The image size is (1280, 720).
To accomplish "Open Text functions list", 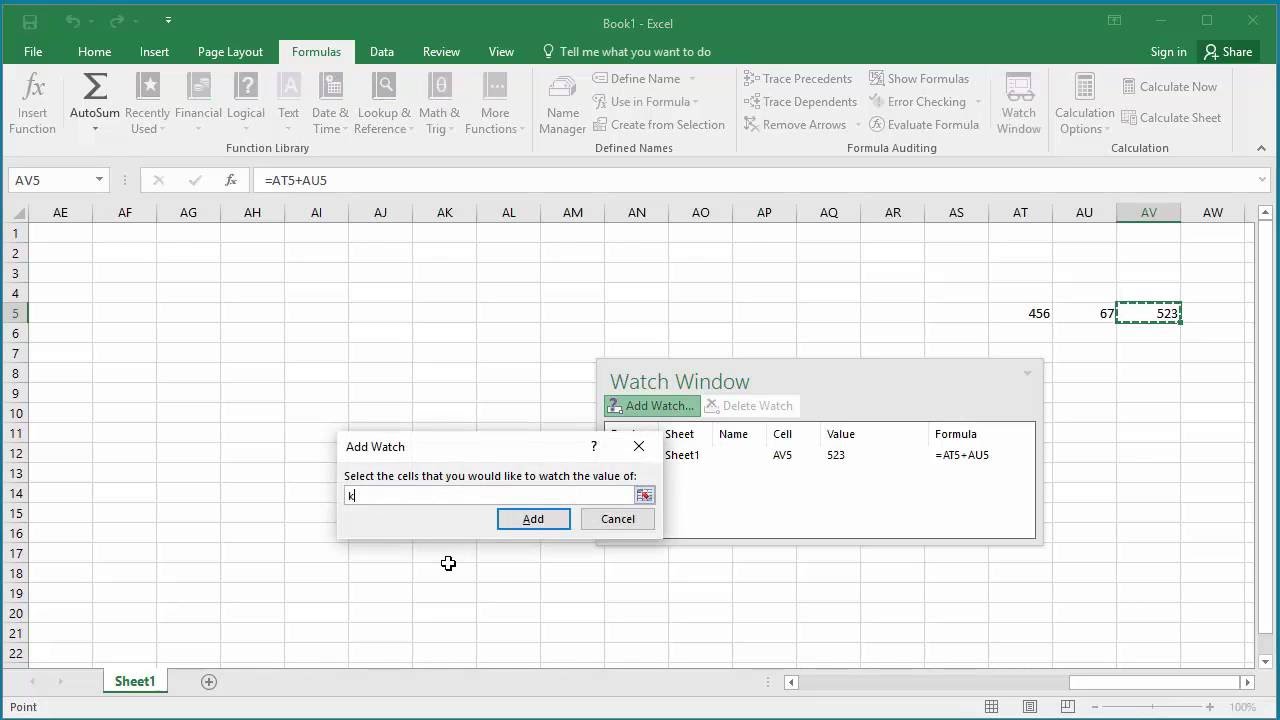I will [x=288, y=104].
